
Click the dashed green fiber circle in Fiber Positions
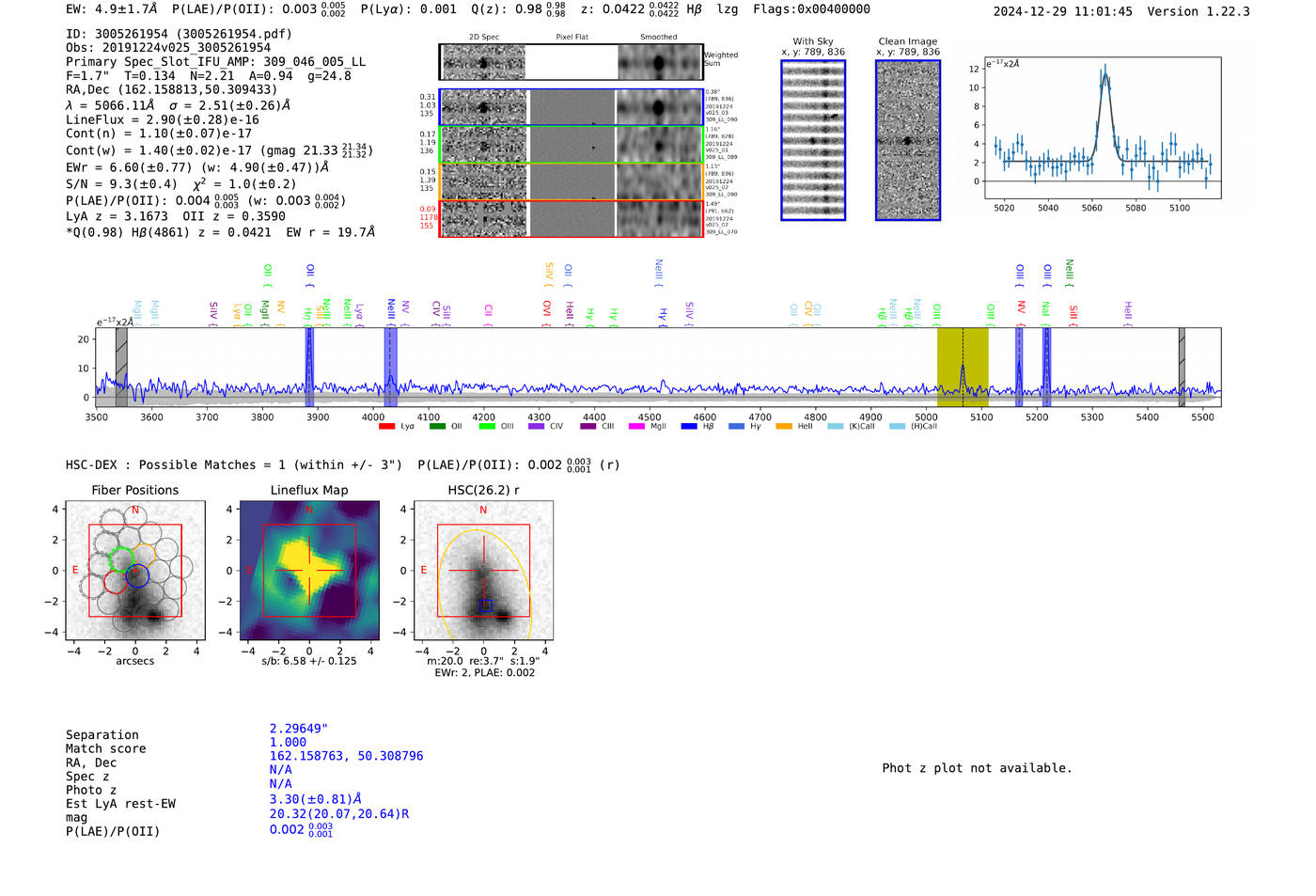123,559
